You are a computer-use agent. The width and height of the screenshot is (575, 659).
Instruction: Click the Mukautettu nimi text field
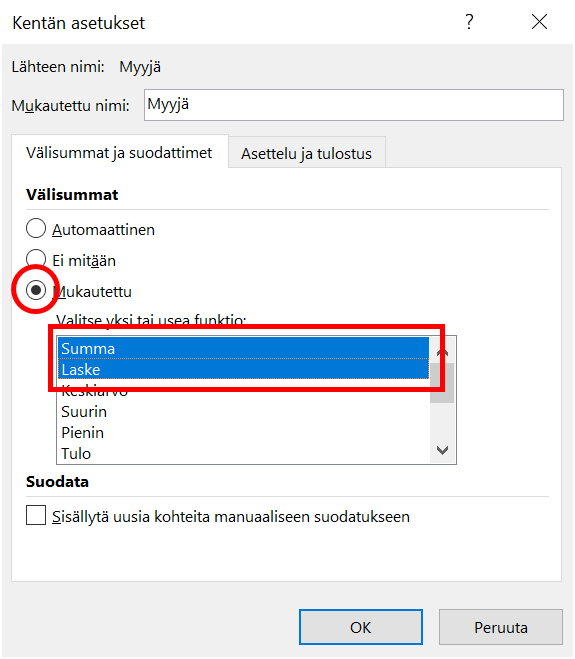point(353,105)
